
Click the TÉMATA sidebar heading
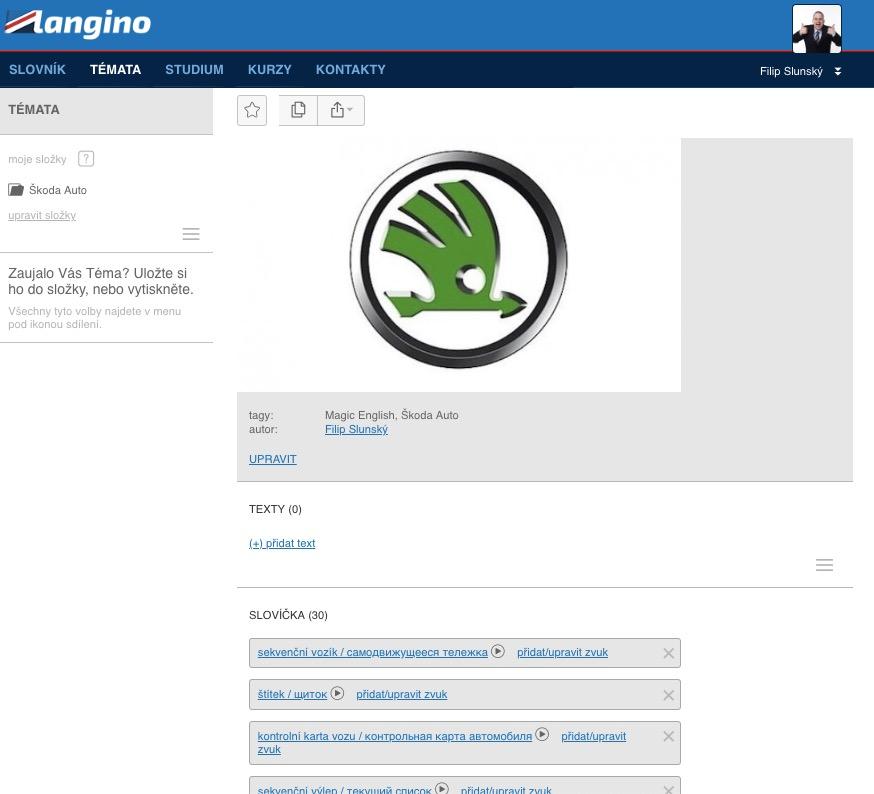point(33,110)
